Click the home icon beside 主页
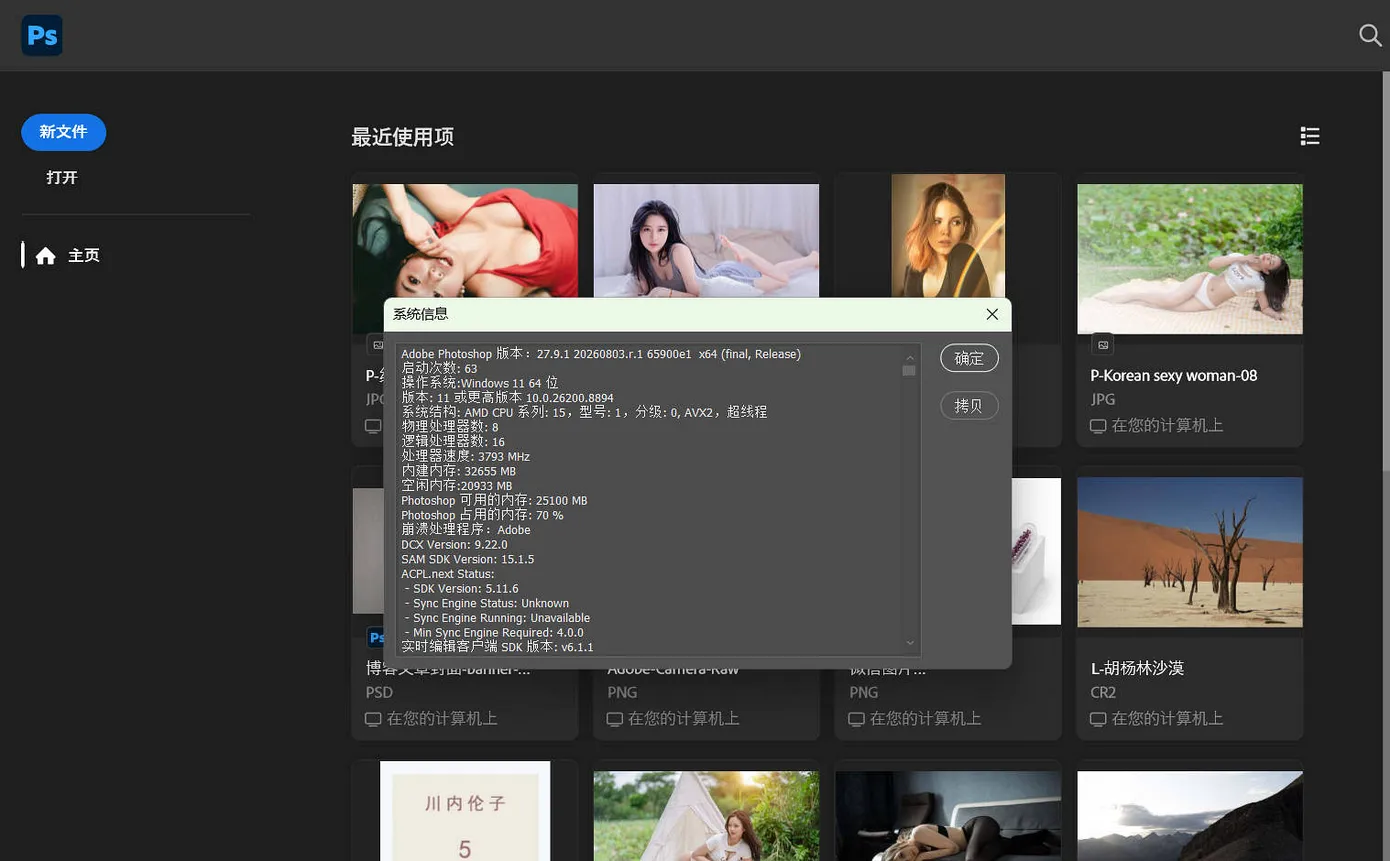1390x861 pixels. (45, 256)
